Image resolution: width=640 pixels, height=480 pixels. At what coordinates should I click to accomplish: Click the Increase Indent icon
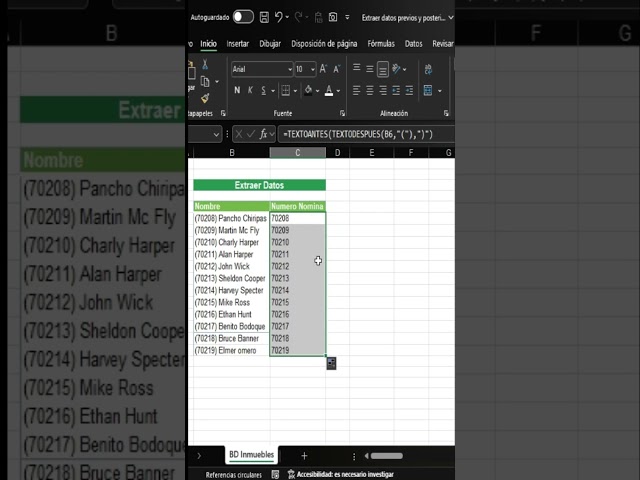point(409,90)
